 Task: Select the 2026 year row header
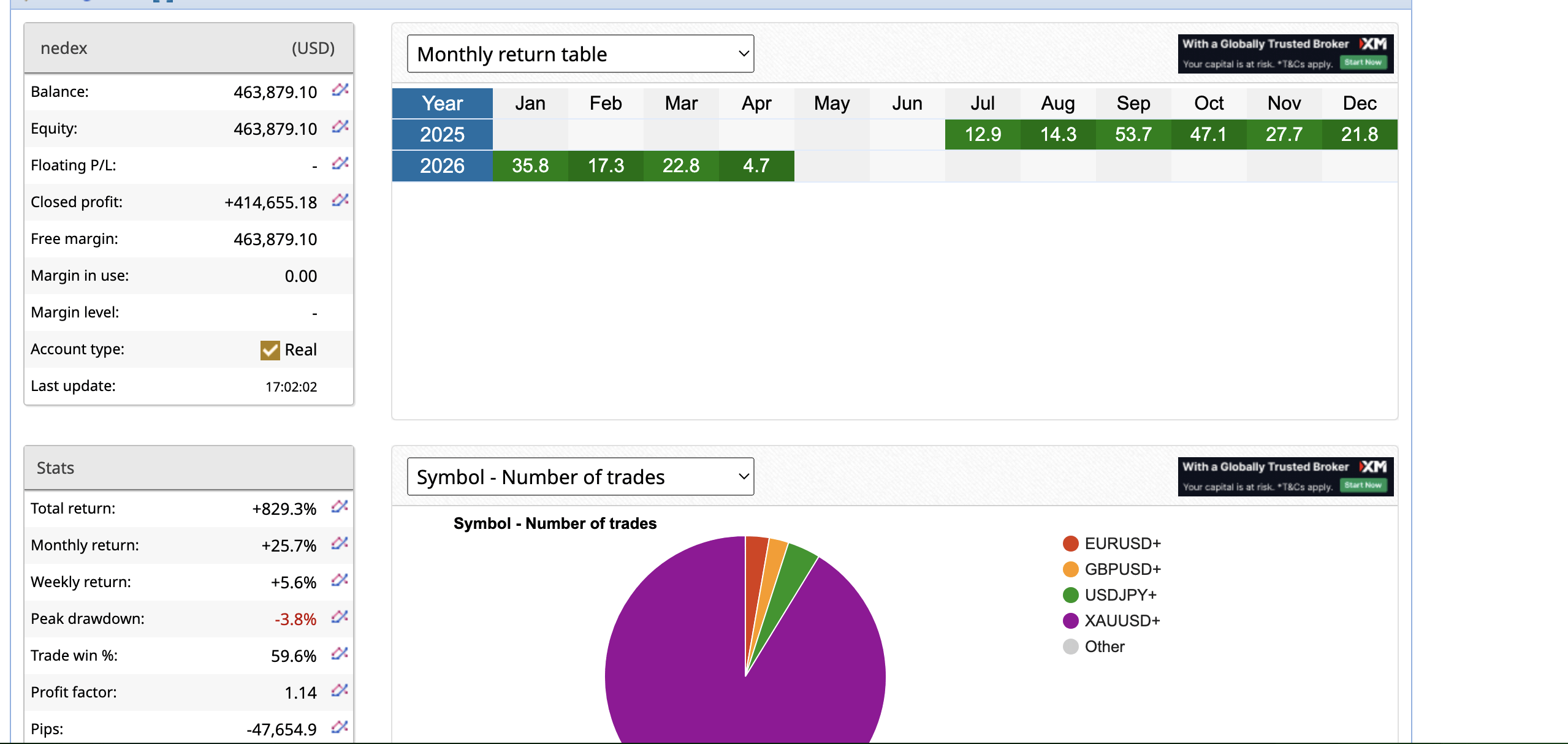[x=442, y=165]
